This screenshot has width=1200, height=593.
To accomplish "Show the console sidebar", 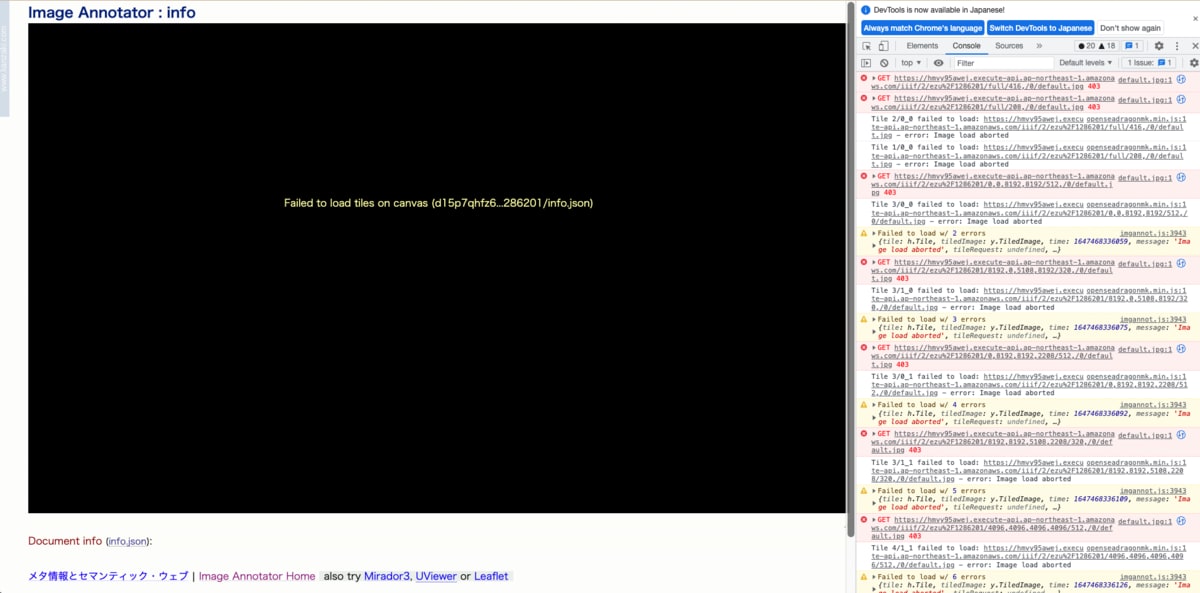I will click(867, 63).
